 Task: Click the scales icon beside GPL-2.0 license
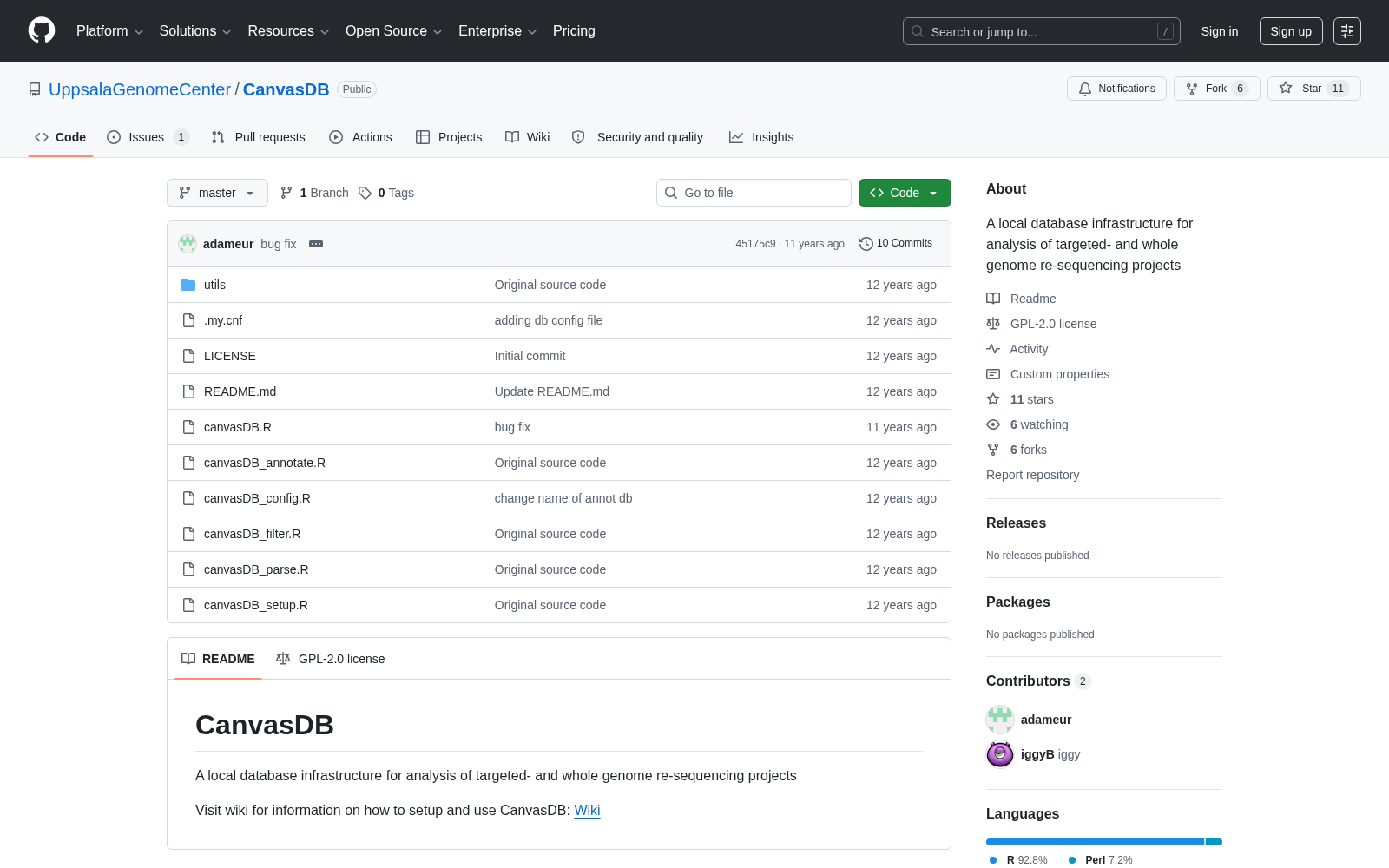[993, 324]
